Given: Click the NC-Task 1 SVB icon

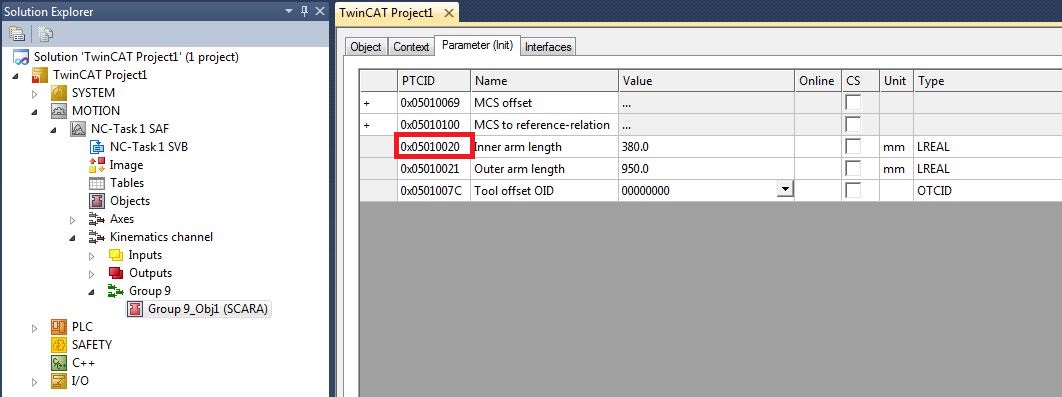Looking at the screenshot, I should click(x=98, y=146).
